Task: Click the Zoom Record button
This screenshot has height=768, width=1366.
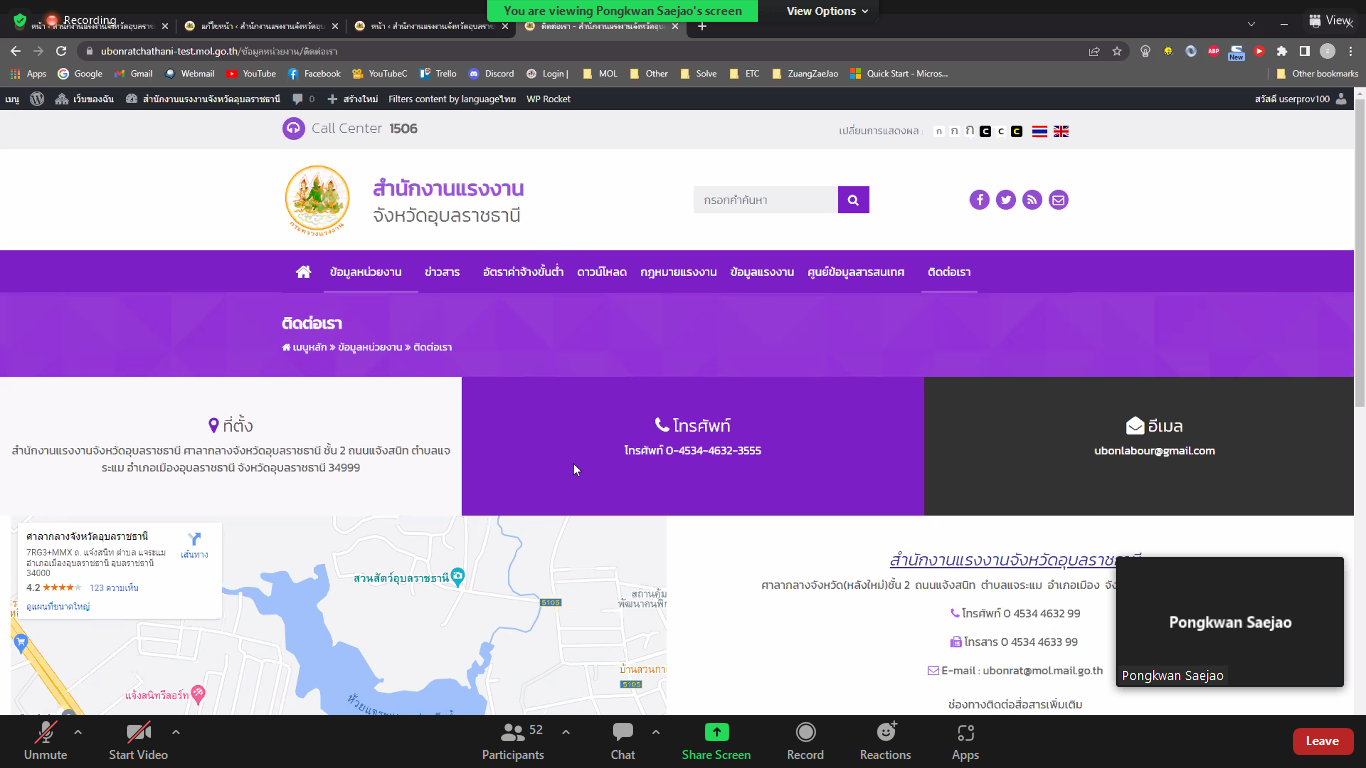Action: [805, 741]
